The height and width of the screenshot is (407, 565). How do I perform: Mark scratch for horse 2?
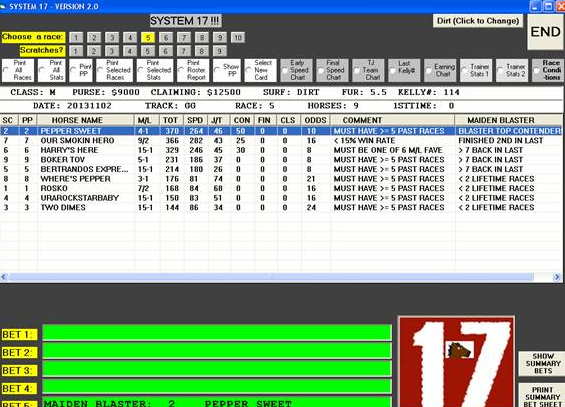(94, 51)
